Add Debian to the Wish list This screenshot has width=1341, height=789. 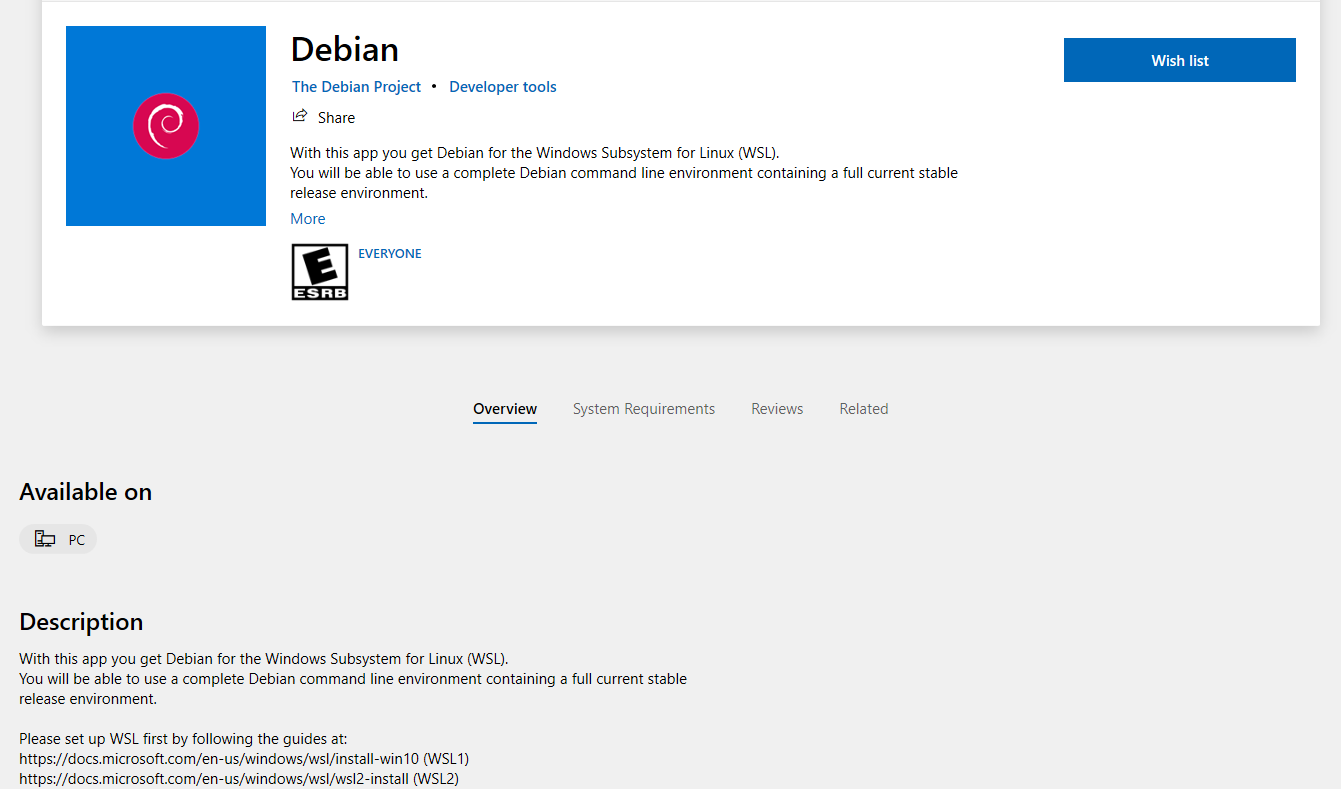[x=1179, y=61]
